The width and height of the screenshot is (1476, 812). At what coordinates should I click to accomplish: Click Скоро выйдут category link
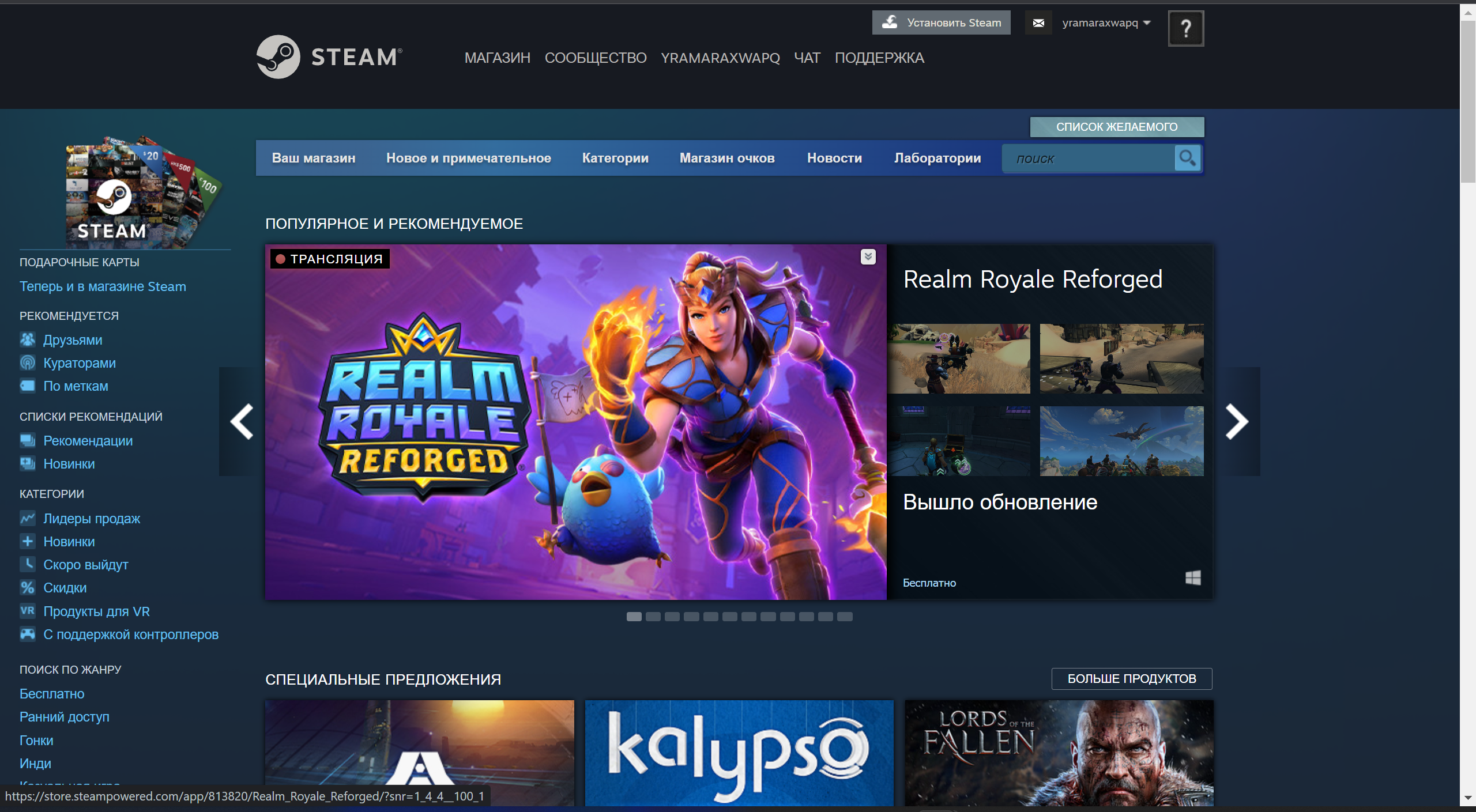coord(86,565)
